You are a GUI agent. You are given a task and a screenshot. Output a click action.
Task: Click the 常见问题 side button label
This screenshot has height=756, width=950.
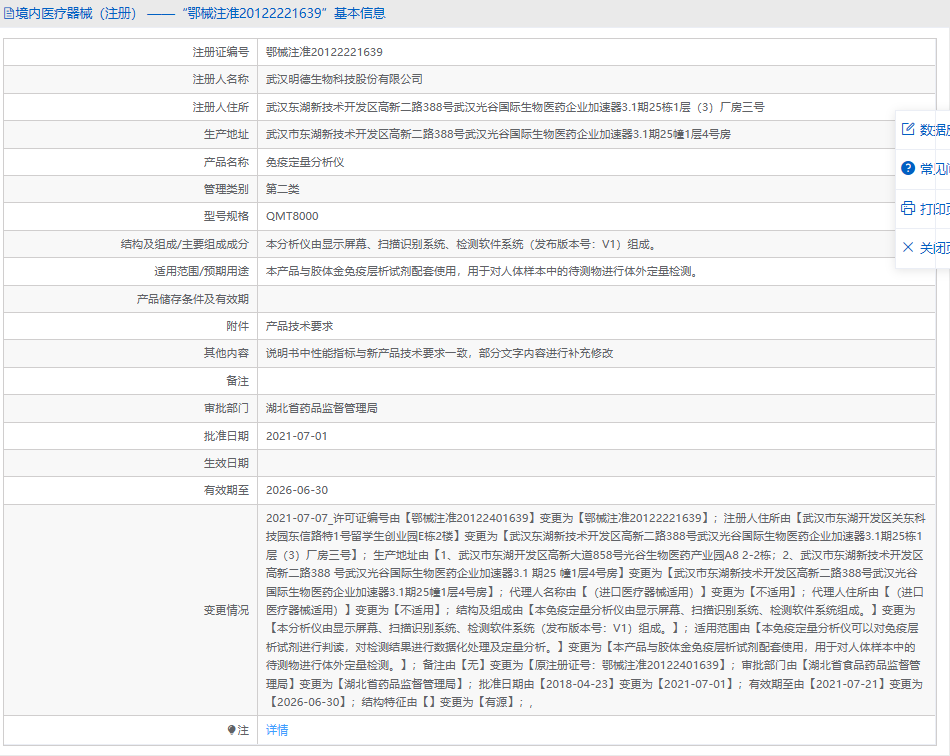934,169
